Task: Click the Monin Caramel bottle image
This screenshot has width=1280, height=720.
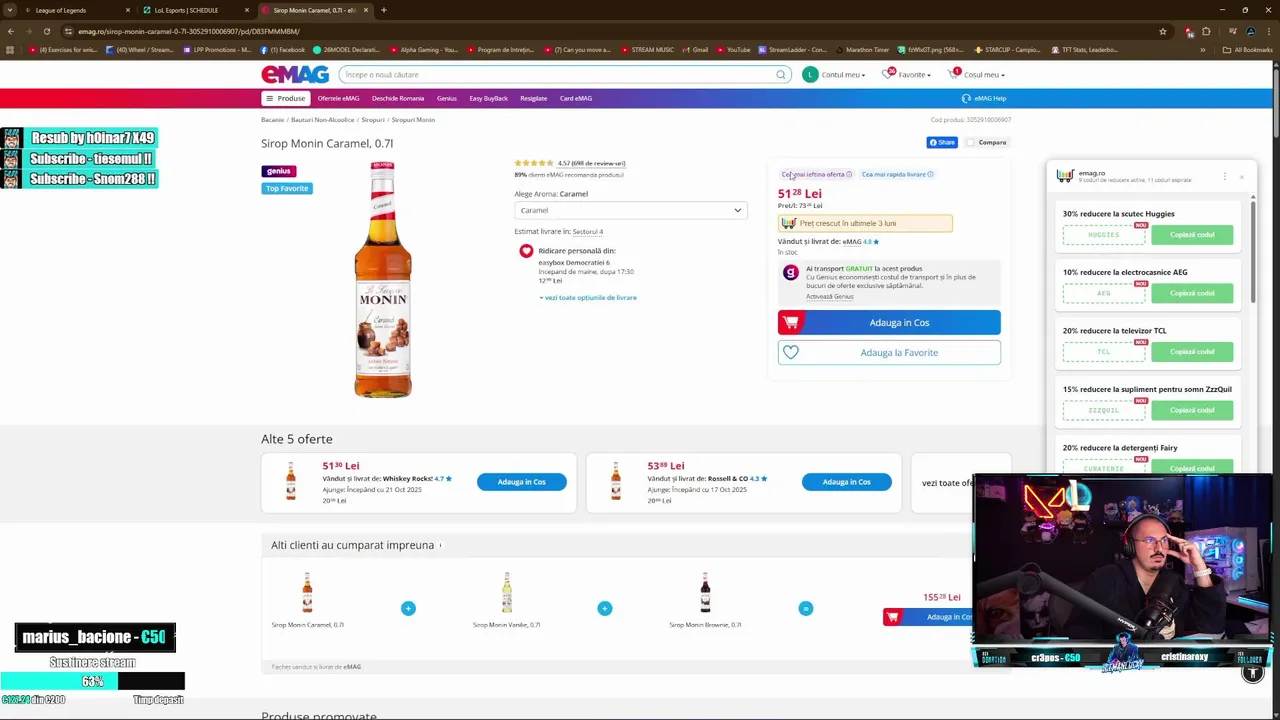Action: (383, 279)
